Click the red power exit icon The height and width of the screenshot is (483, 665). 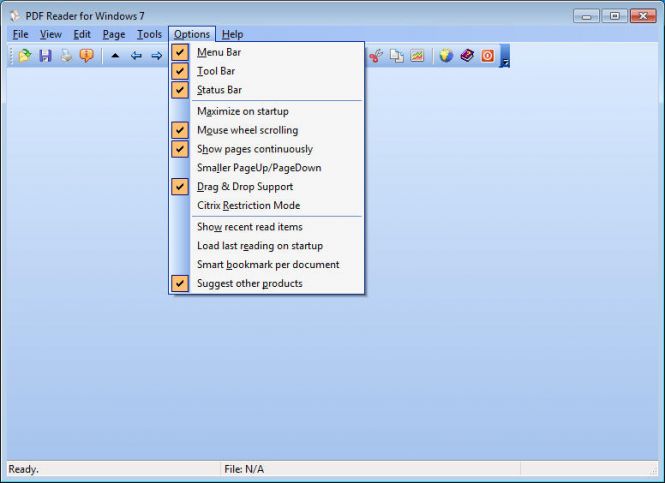tap(487, 56)
